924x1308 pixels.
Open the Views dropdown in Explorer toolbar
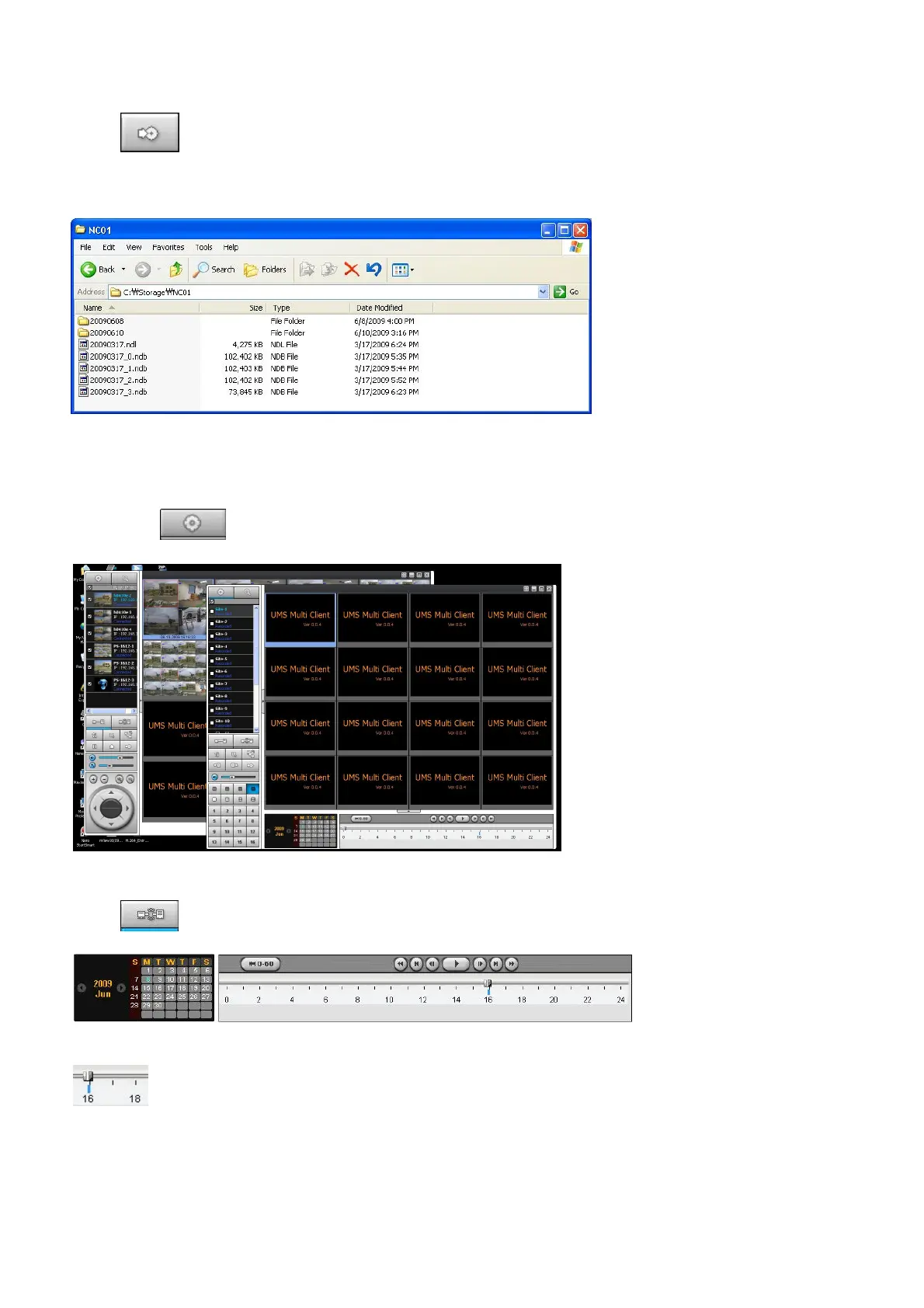pyautogui.click(x=403, y=270)
